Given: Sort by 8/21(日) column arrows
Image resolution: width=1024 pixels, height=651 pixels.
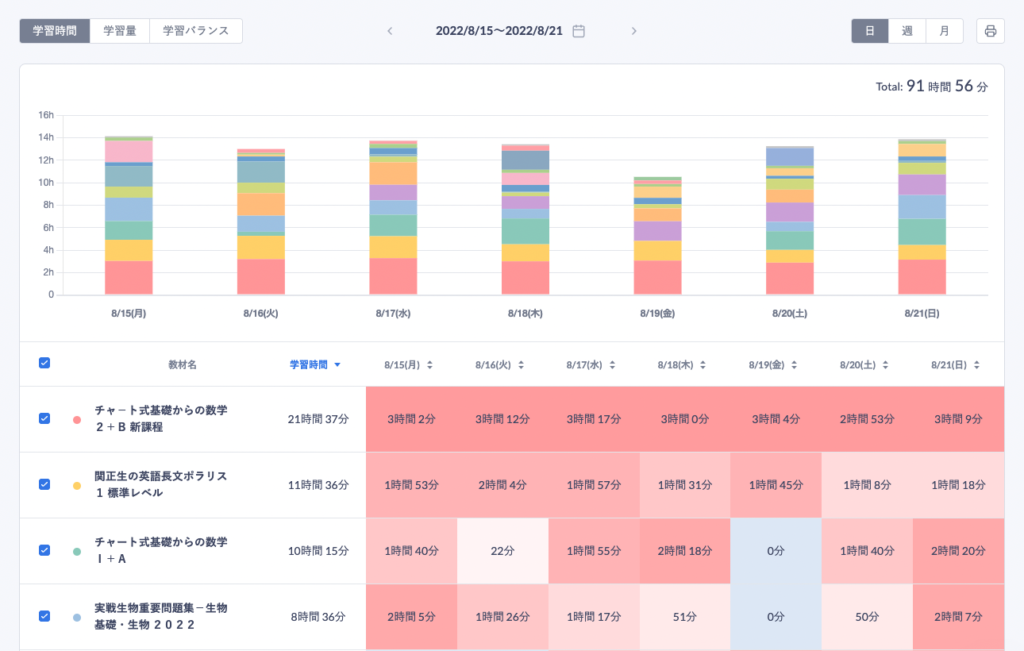Looking at the screenshot, I should 976,365.
